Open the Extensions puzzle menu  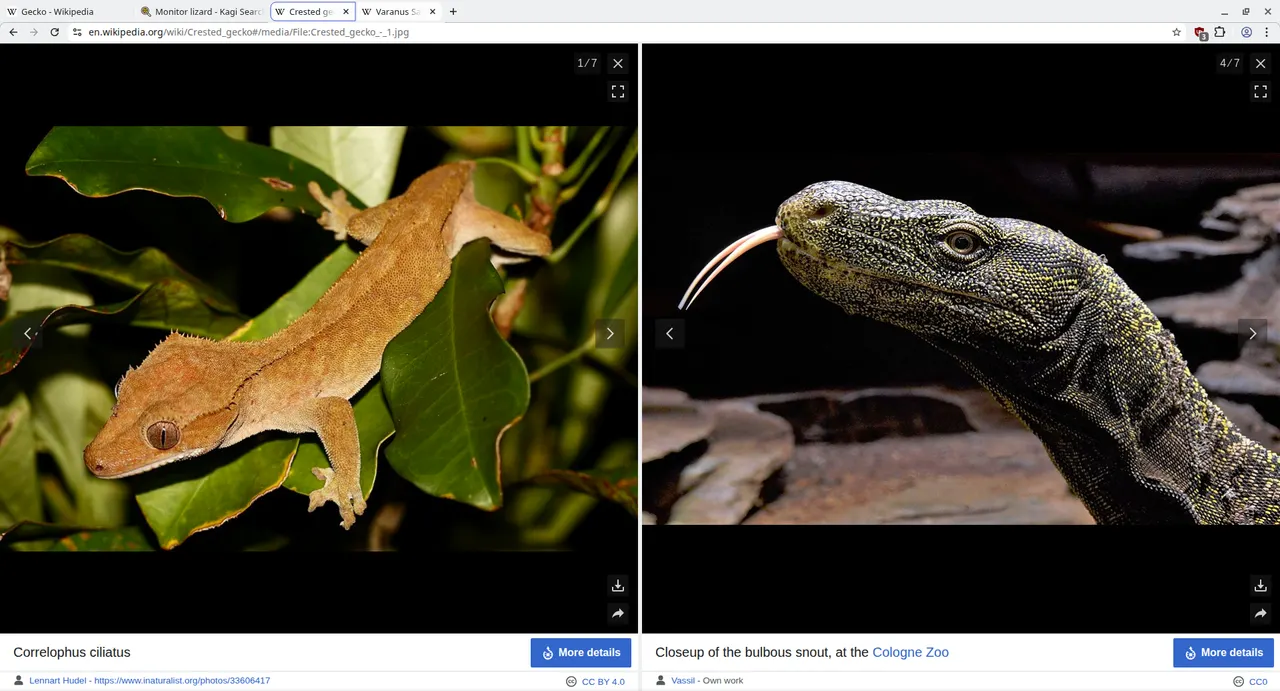pyautogui.click(x=1220, y=32)
